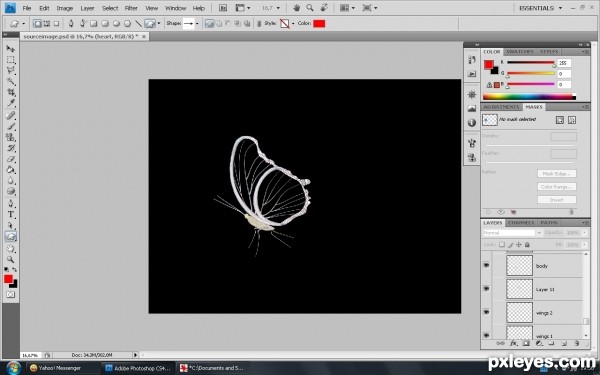
Task: Click the Color Range button
Action: click(x=556, y=187)
